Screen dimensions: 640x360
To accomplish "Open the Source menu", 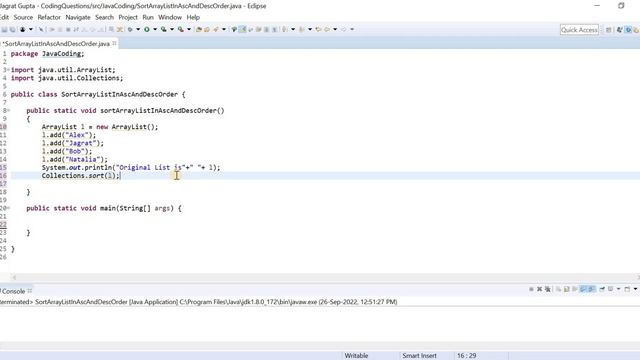I will coord(23,17).
